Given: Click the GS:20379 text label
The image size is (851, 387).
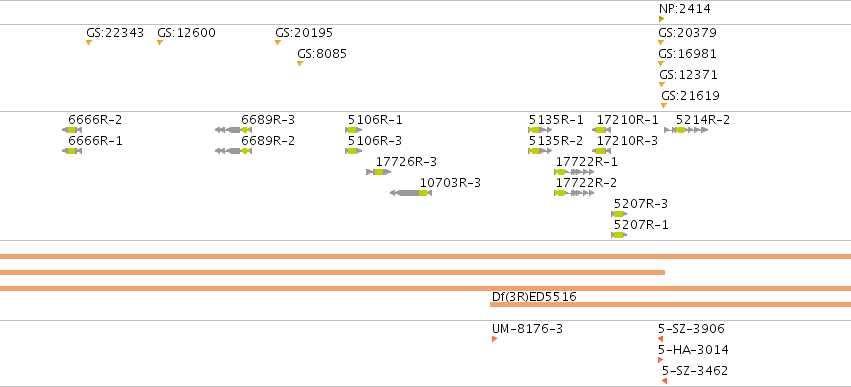Looking at the screenshot, I should (x=687, y=33).
